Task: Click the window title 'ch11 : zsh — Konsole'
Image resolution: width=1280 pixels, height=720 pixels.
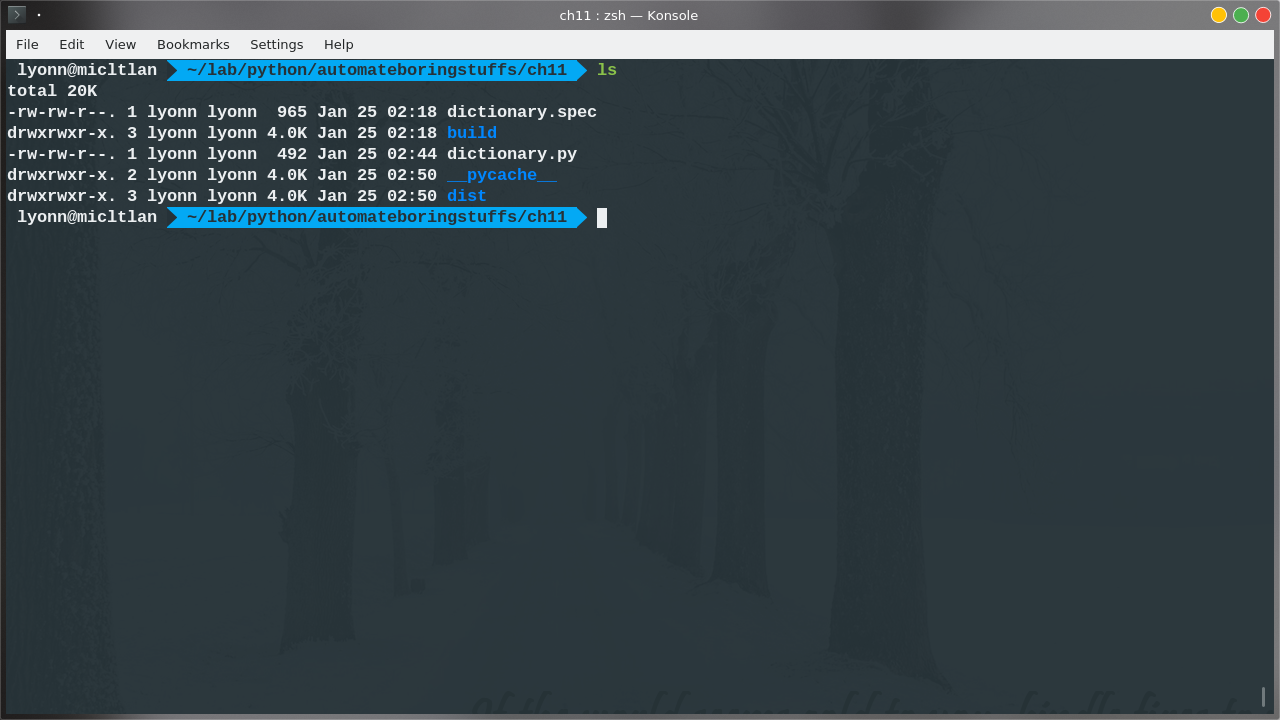Action: [x=629, y=15]
